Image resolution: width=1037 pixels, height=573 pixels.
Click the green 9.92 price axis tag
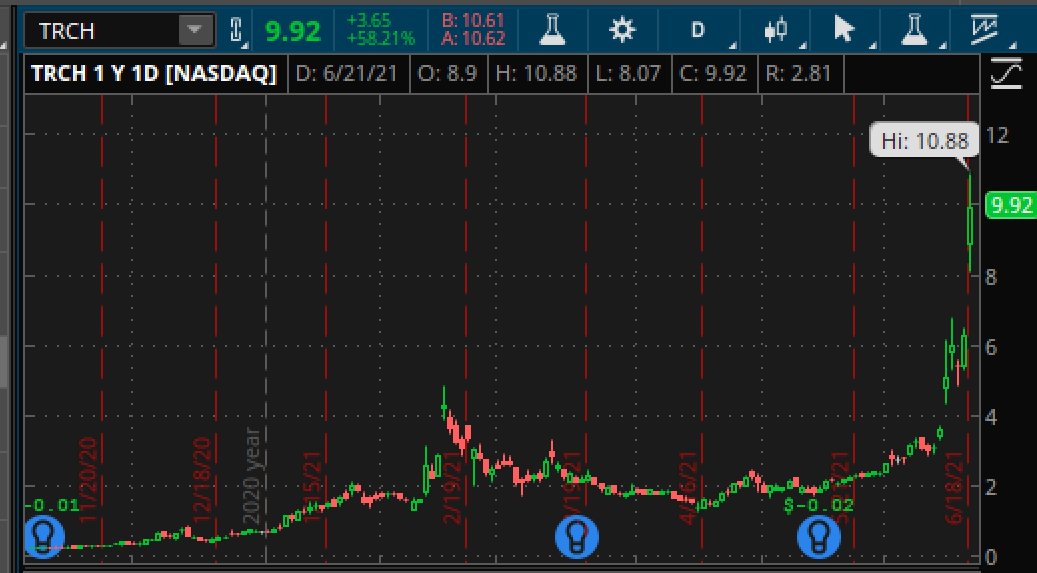tap(1011, 204)
